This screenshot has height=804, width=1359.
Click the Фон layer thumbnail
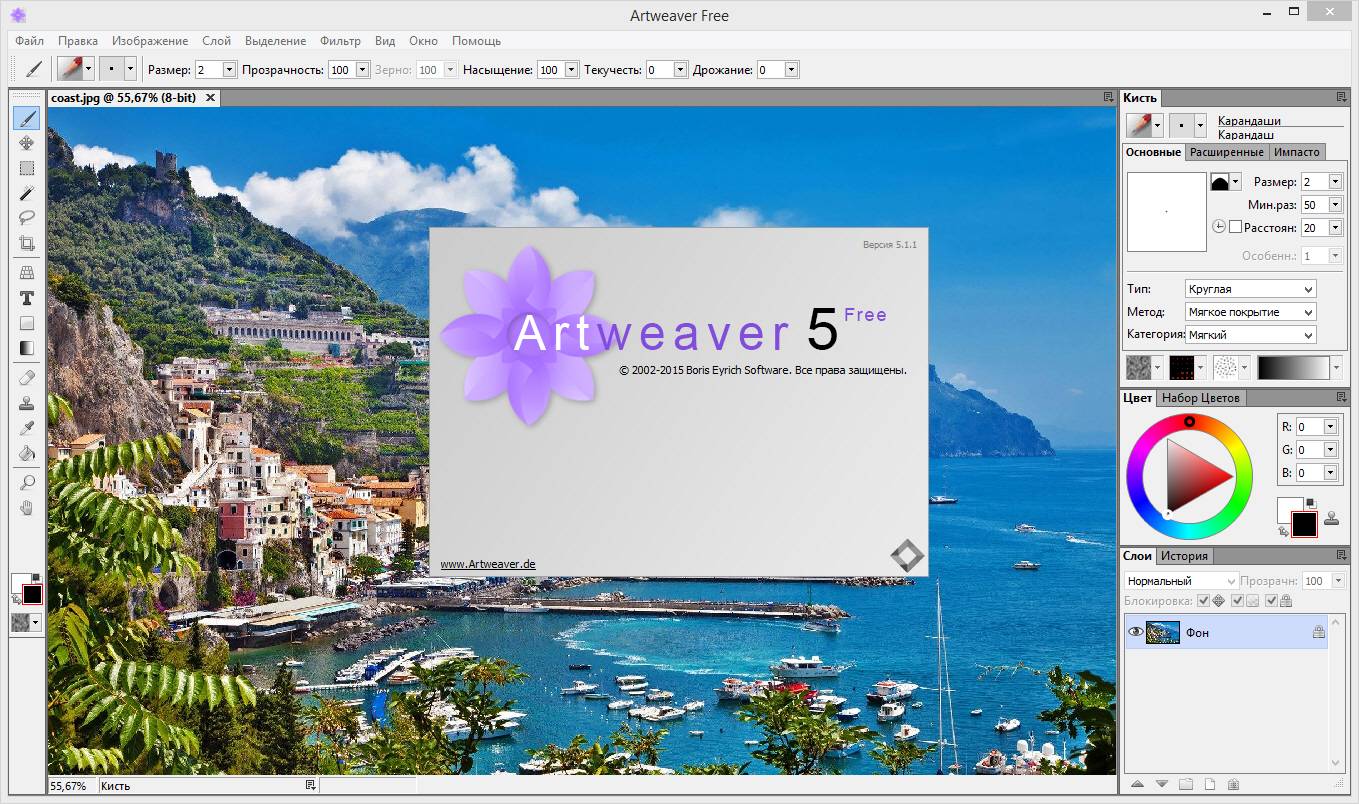[x=1162, y=632]
